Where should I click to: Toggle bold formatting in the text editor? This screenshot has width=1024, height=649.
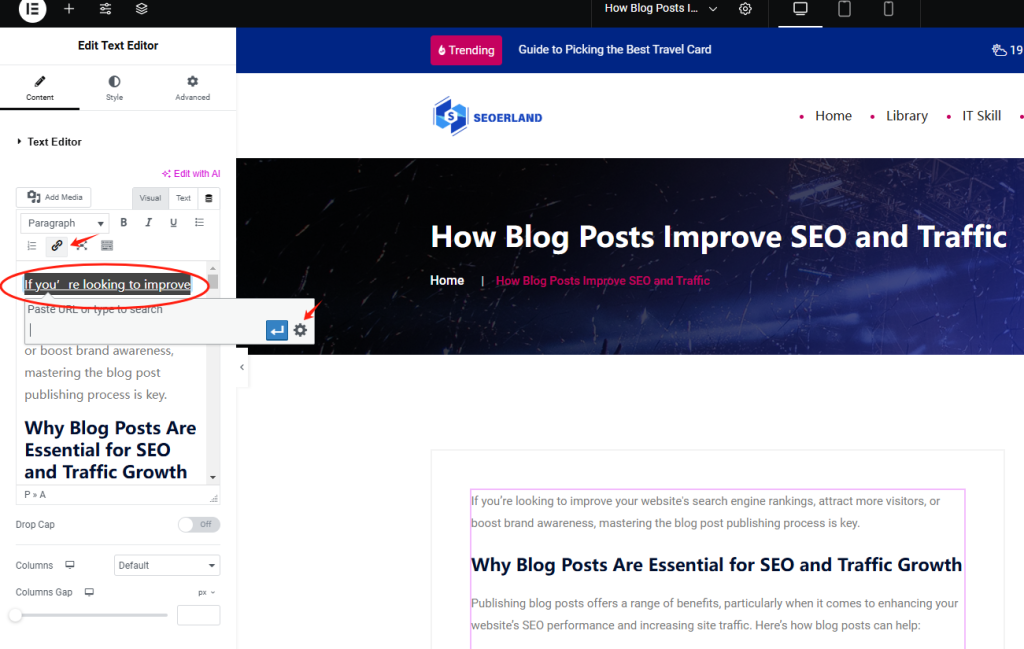[x=123, y=223]
